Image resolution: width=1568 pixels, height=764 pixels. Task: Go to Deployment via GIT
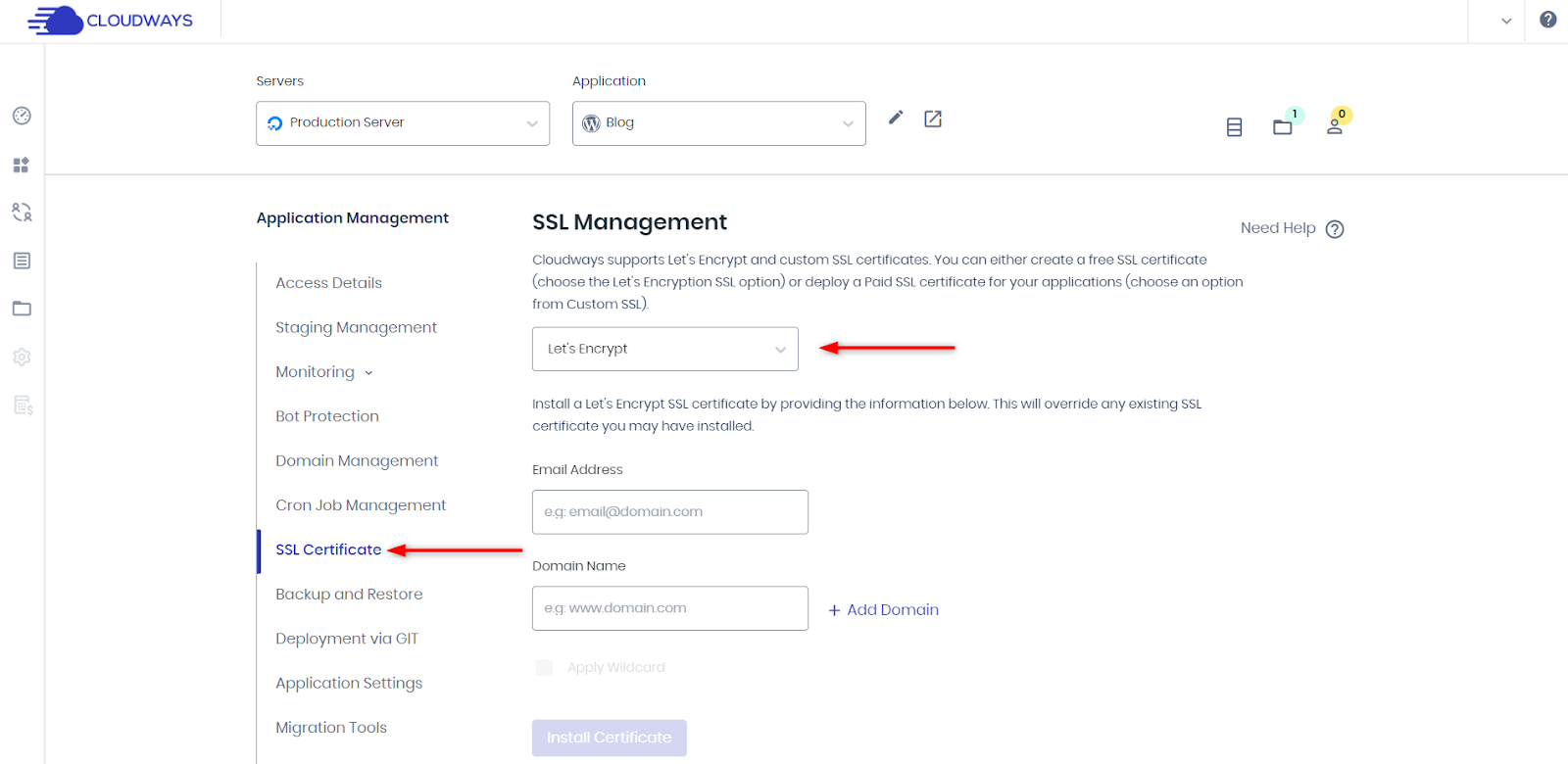[x=347, y=639]
